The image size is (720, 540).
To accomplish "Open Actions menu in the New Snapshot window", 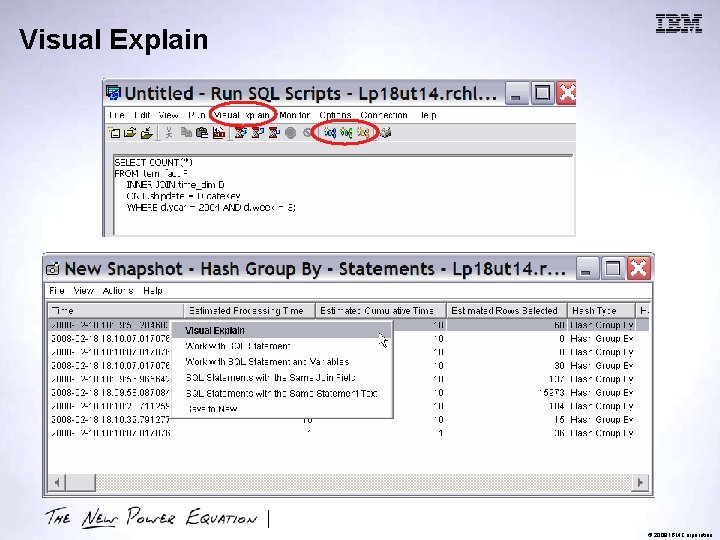I will (118, 290).
